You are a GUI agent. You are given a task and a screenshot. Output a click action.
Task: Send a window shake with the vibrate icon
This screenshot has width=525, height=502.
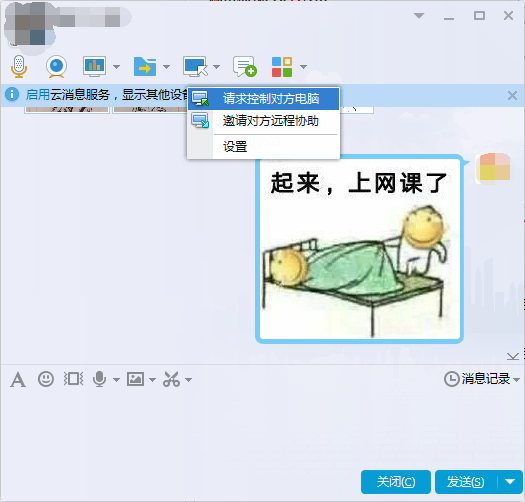tap(74, 379)
